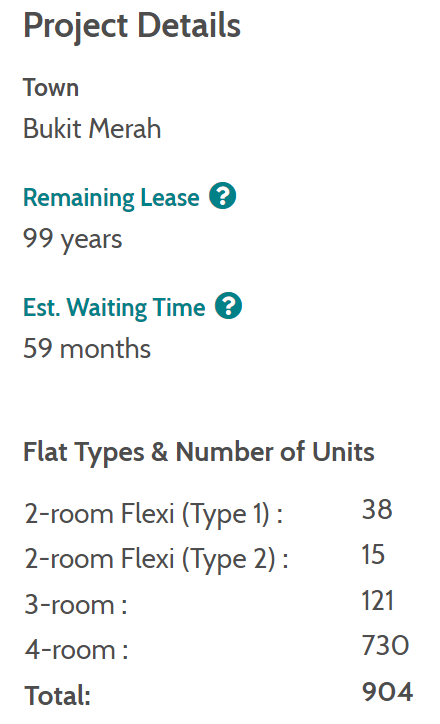Click the 121 units count

click(377, 601)
